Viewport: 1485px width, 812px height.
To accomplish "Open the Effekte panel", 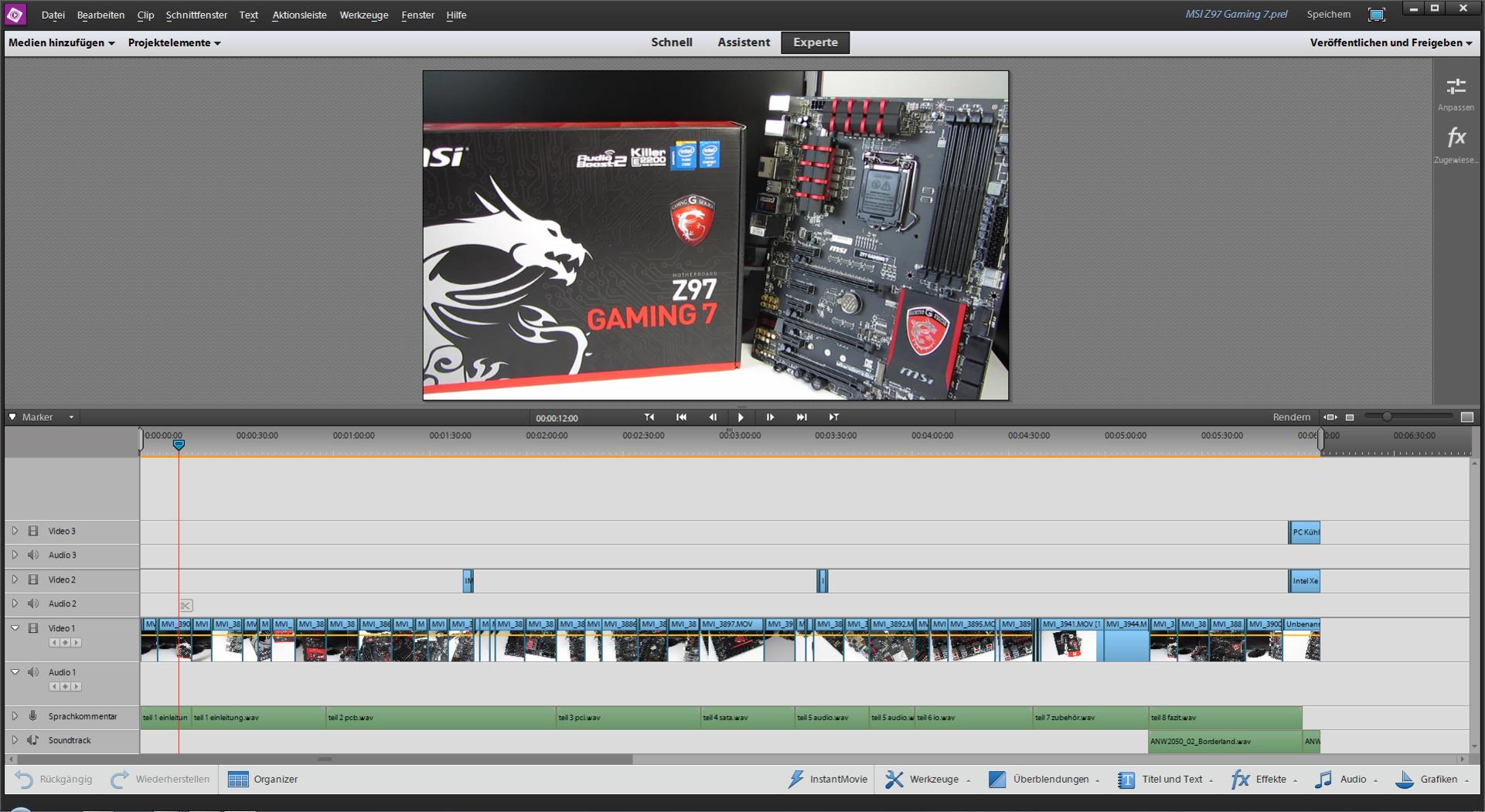I will tap(1265, 780).
